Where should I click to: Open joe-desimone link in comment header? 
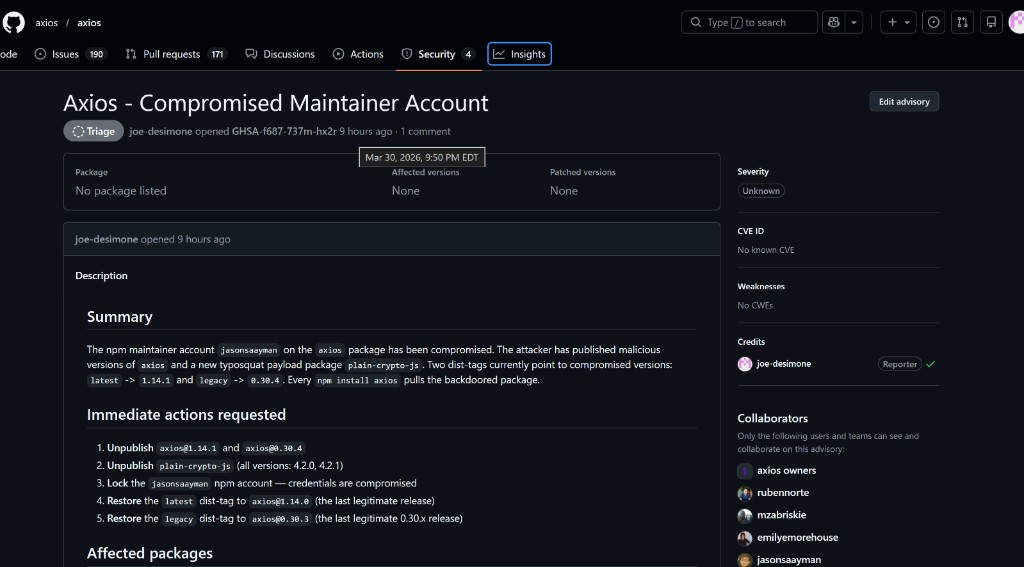tap(106, 239)
